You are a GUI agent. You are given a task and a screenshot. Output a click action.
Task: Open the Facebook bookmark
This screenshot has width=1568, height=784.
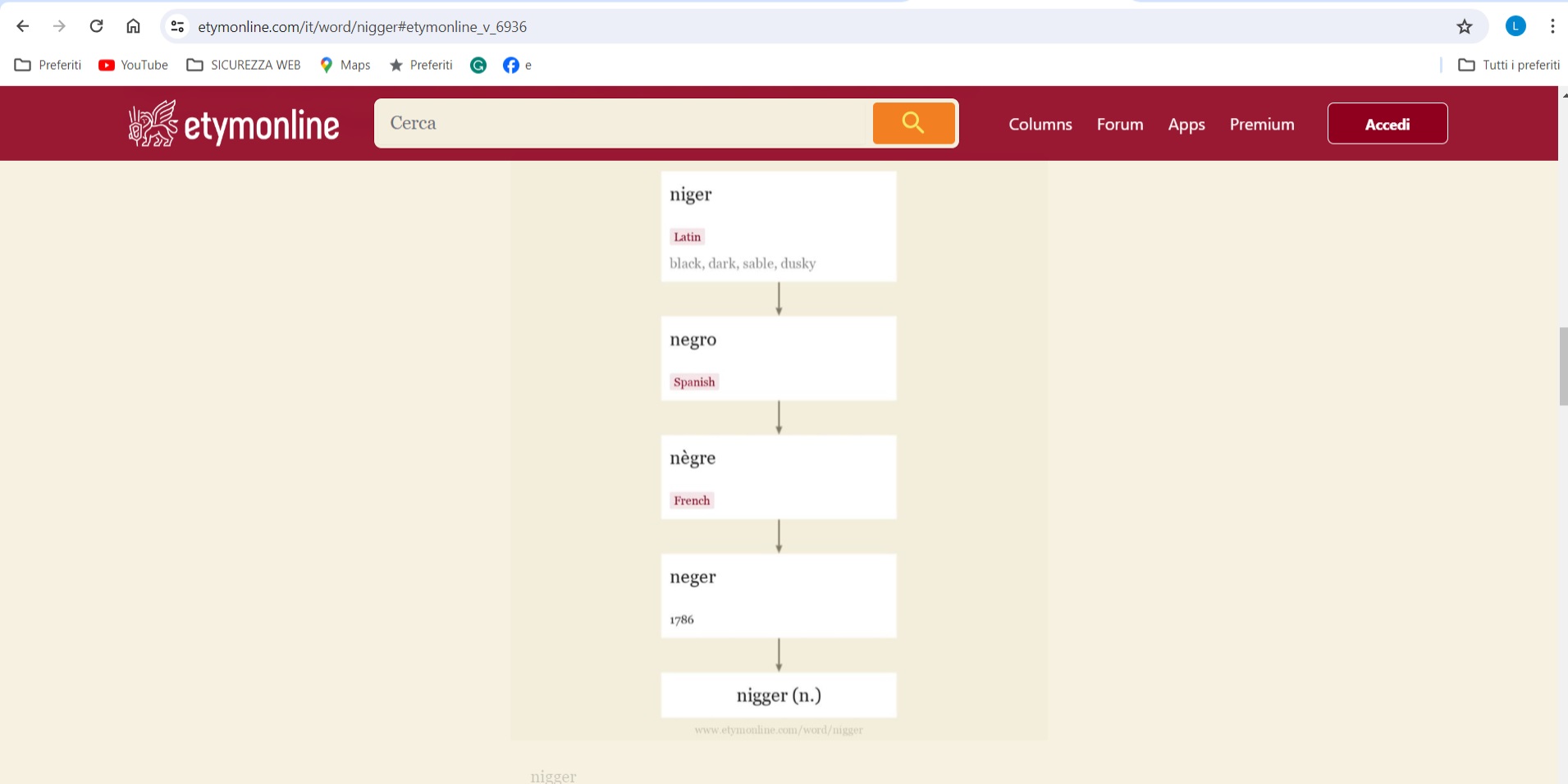(x=517, y=65)
